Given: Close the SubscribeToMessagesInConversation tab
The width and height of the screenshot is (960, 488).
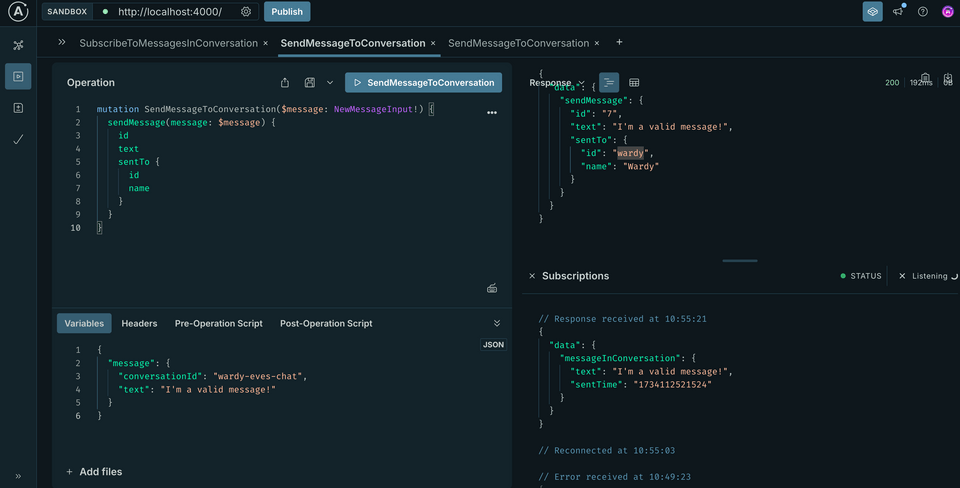Looking at the screenshot, I should (265, 43).
